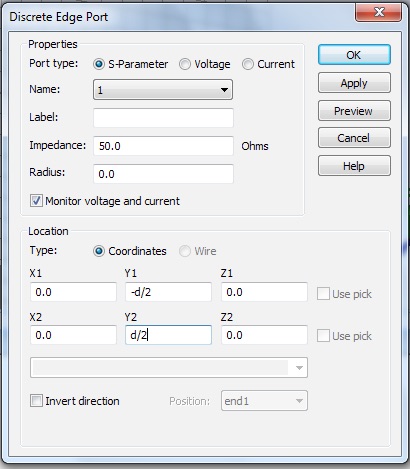The width and height of the screenshot is (410, 469).
Task: Click the Impedance field showing 50.0
Action: click(163, 146)
